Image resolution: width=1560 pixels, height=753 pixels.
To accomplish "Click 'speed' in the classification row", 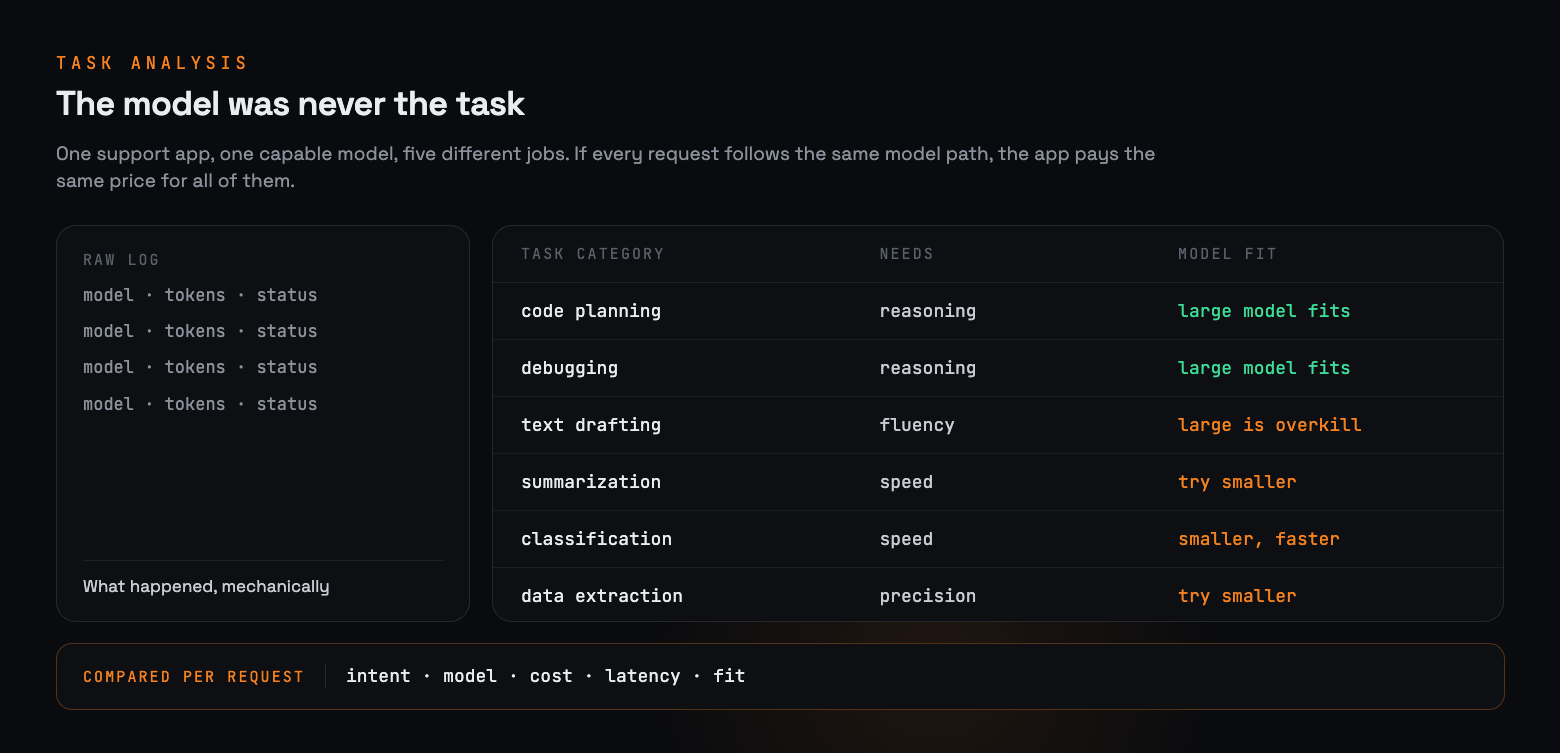I will point(906,539).
